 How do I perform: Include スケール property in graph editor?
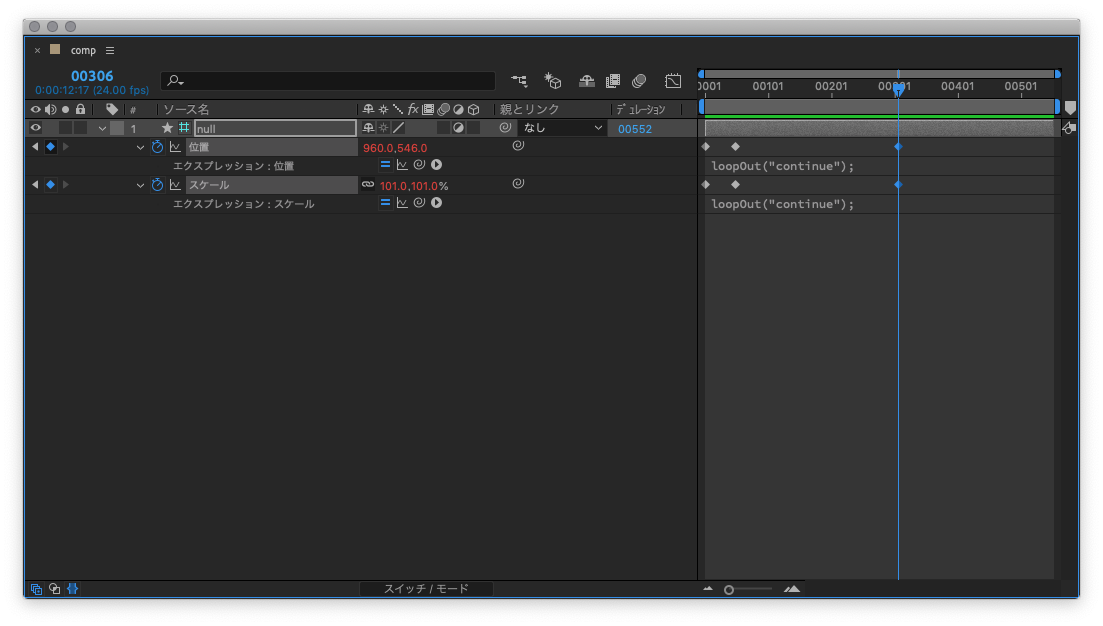pyautogui.click(x=175, y=185)
